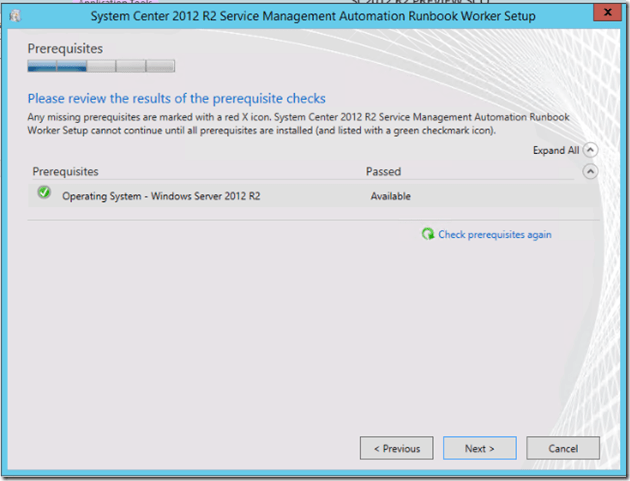Viewport: 630px width, 481px height.
Task: Click the Prerequisites column header
Action: tap(65, 172)
